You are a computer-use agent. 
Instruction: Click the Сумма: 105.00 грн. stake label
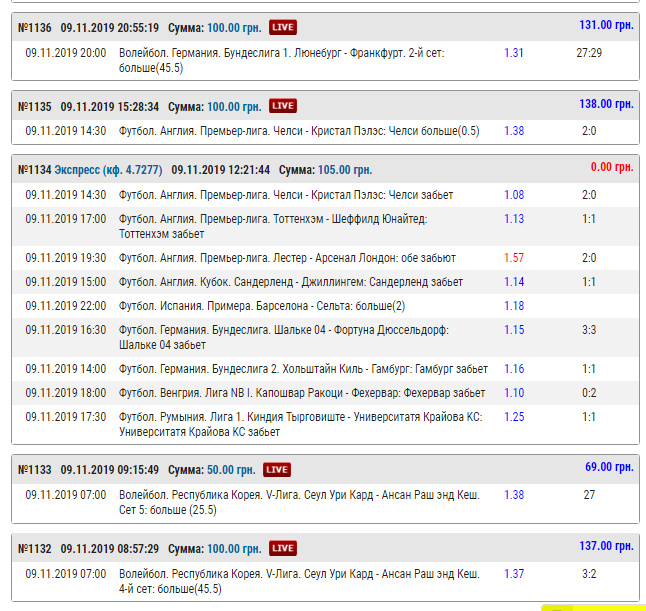pyautogui.click(x=325, y=170)
